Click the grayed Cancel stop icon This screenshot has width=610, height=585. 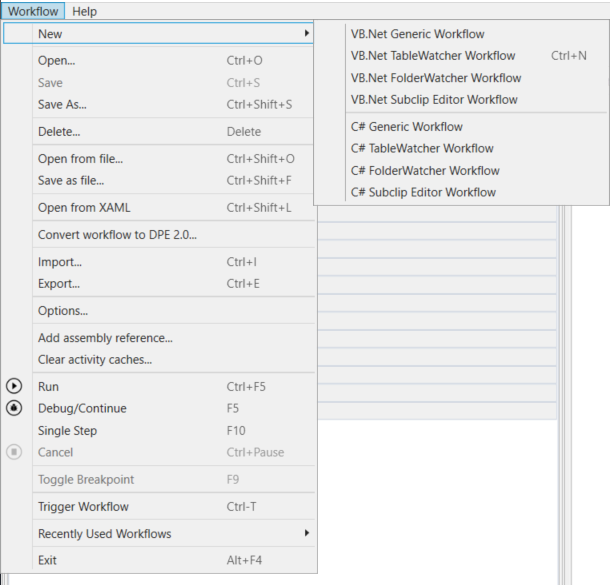(x=14, y=452)
